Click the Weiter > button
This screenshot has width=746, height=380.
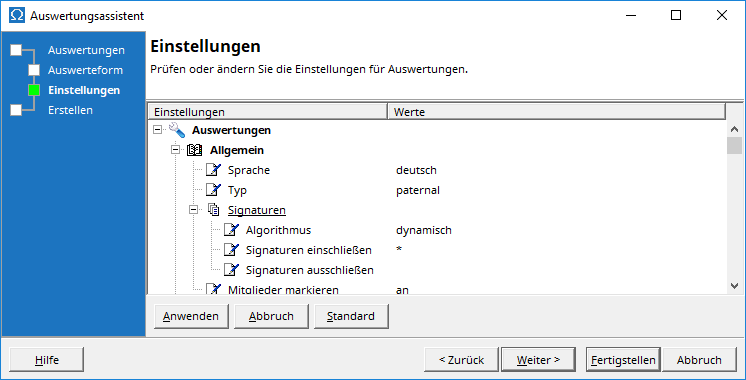pos(539,360)
